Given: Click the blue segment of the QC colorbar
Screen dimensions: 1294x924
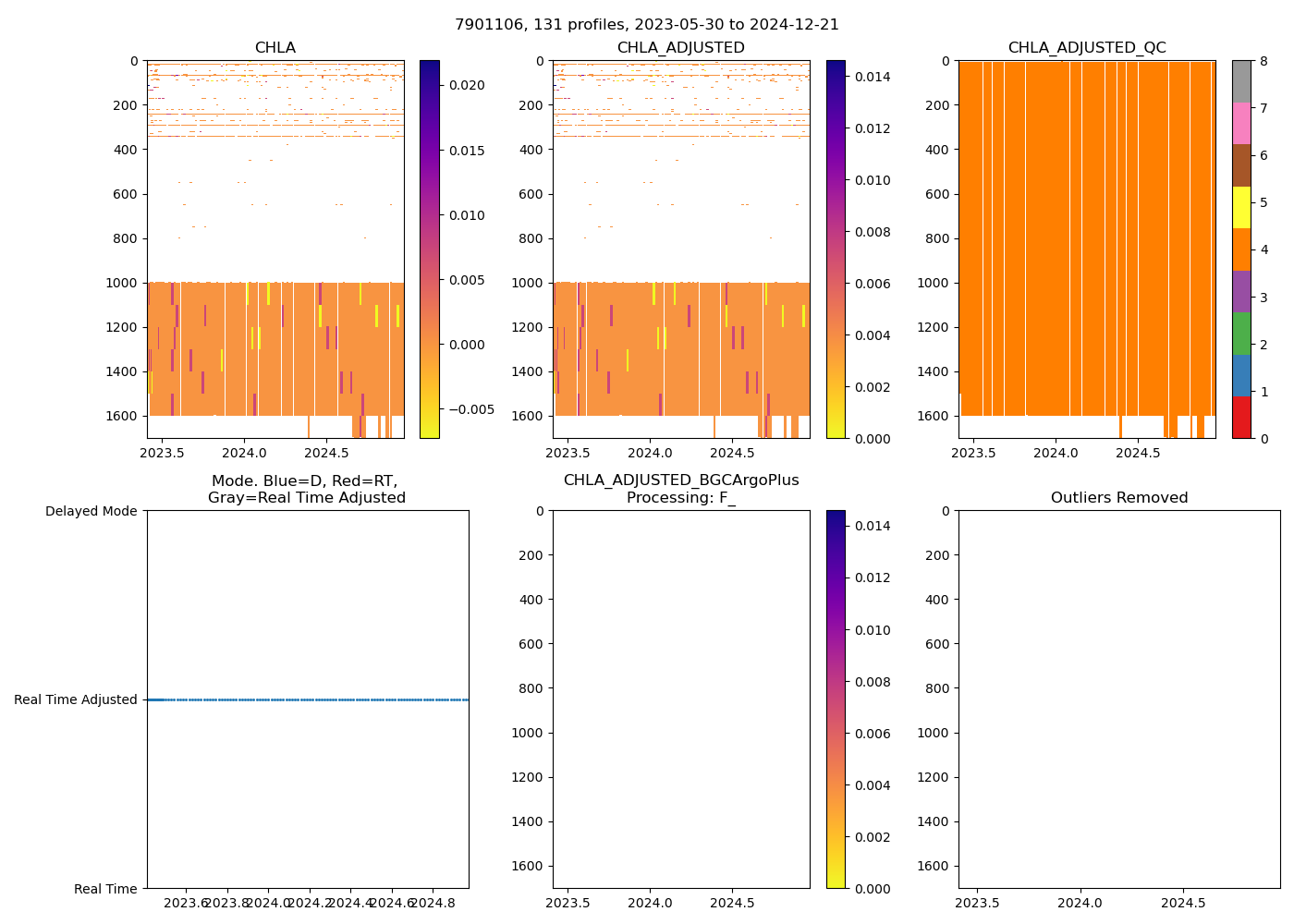Looking at the screenshot, I should tap(1240, 375).
